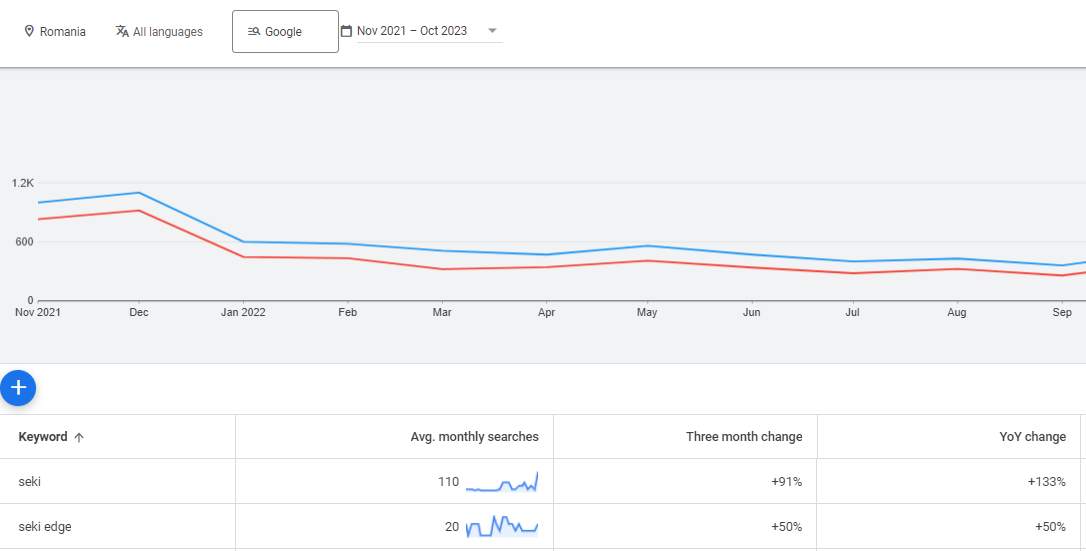This screenshot has height=551, width=1086.
Task: Expand the date range dropdown arrow
Action: tap(492, 31)
